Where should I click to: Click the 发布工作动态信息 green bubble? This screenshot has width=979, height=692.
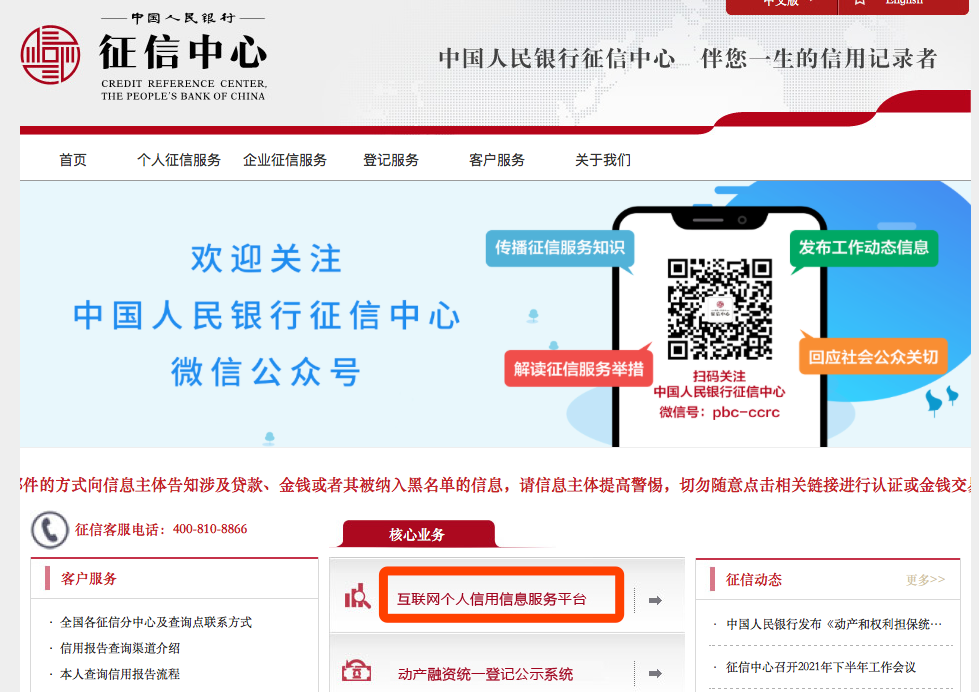tap(864, 248)
